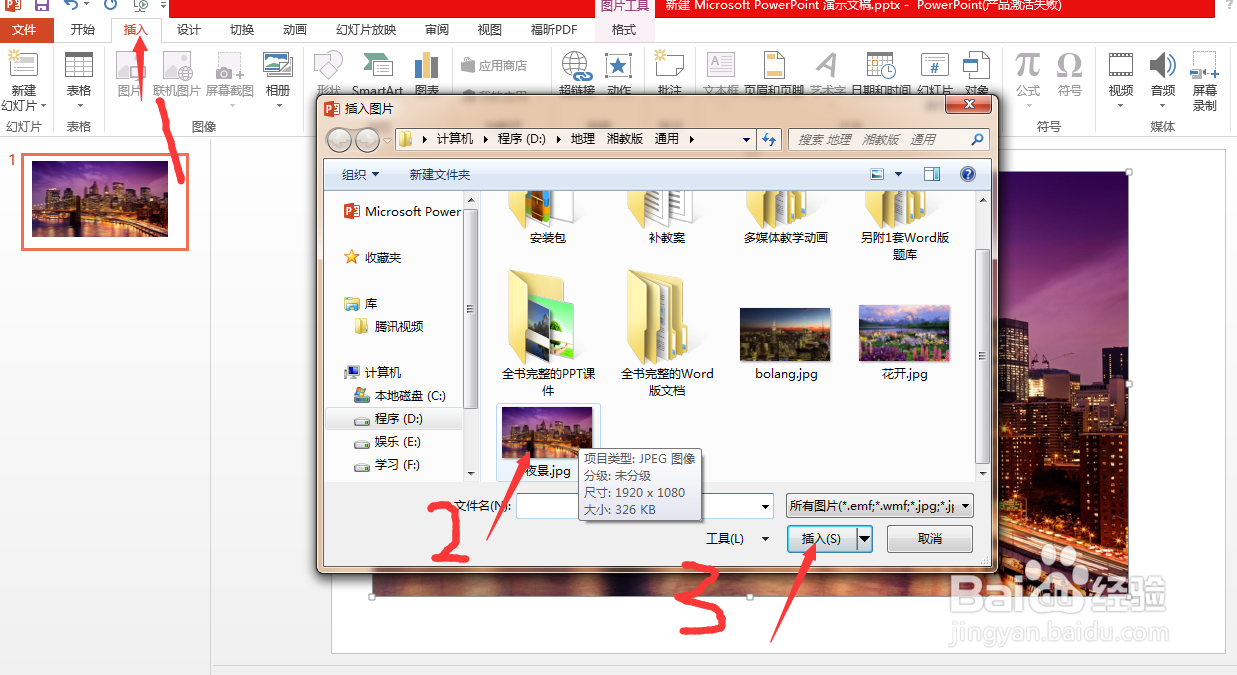Viewport: 1237px width, 675px height.
Task: Select Microsoft PowerPoint in dialog sidebar
Action: click(x=402, y=211)
